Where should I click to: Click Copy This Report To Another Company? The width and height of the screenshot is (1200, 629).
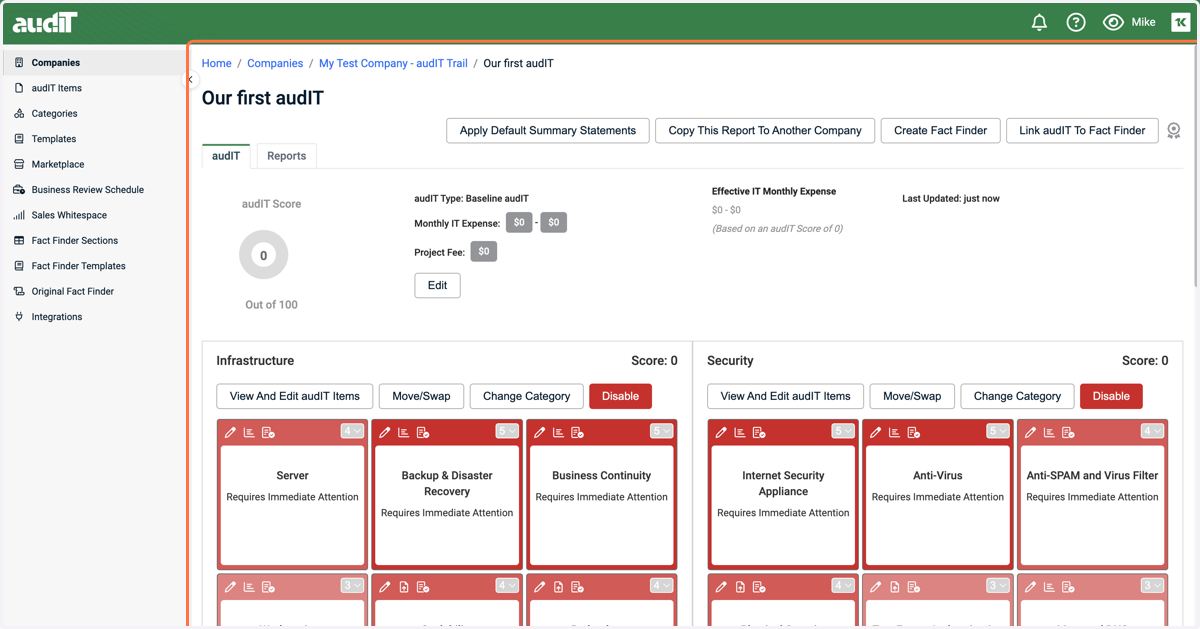tap(765, 130)
